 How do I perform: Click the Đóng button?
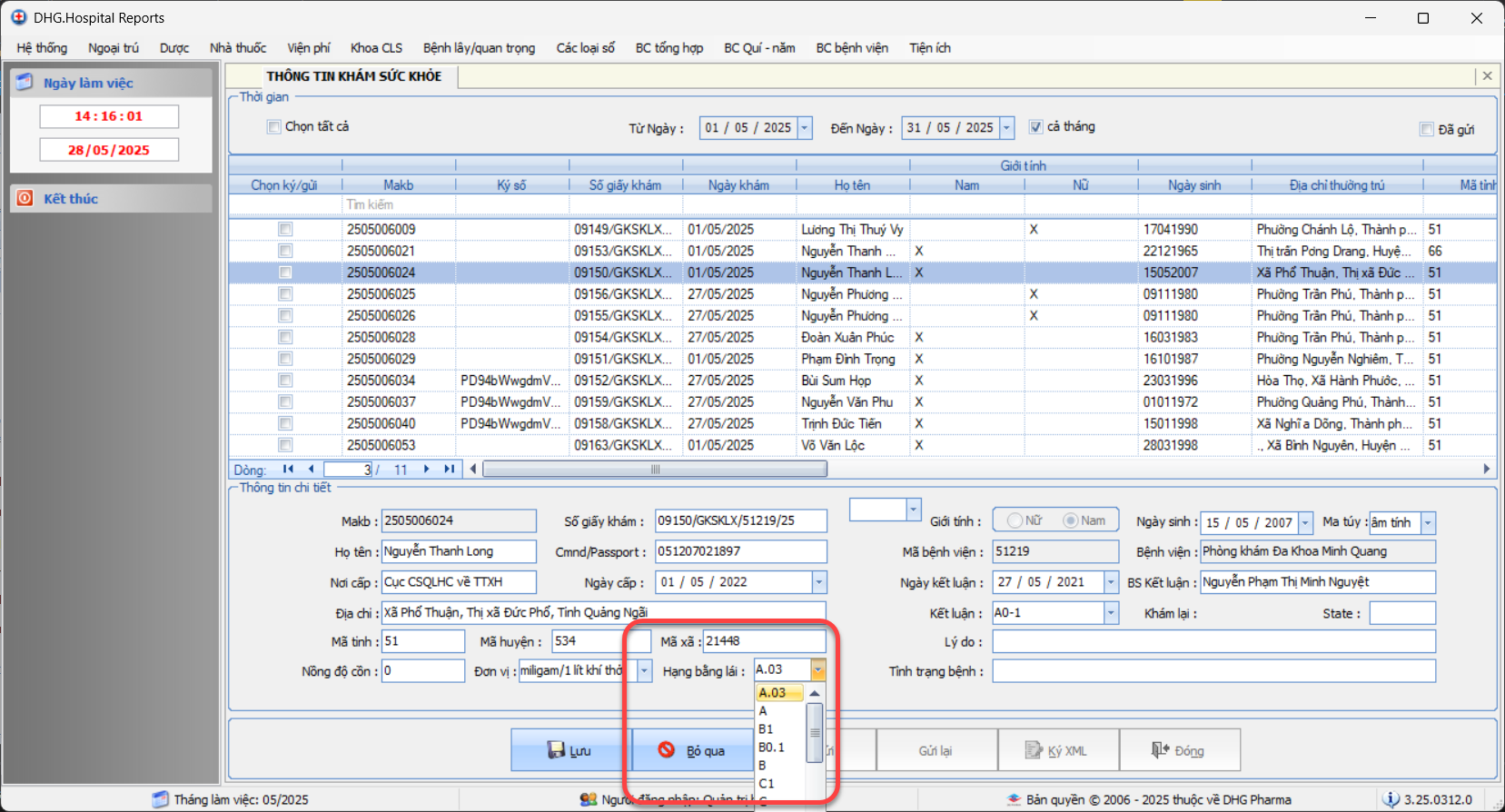[1179, 750]
